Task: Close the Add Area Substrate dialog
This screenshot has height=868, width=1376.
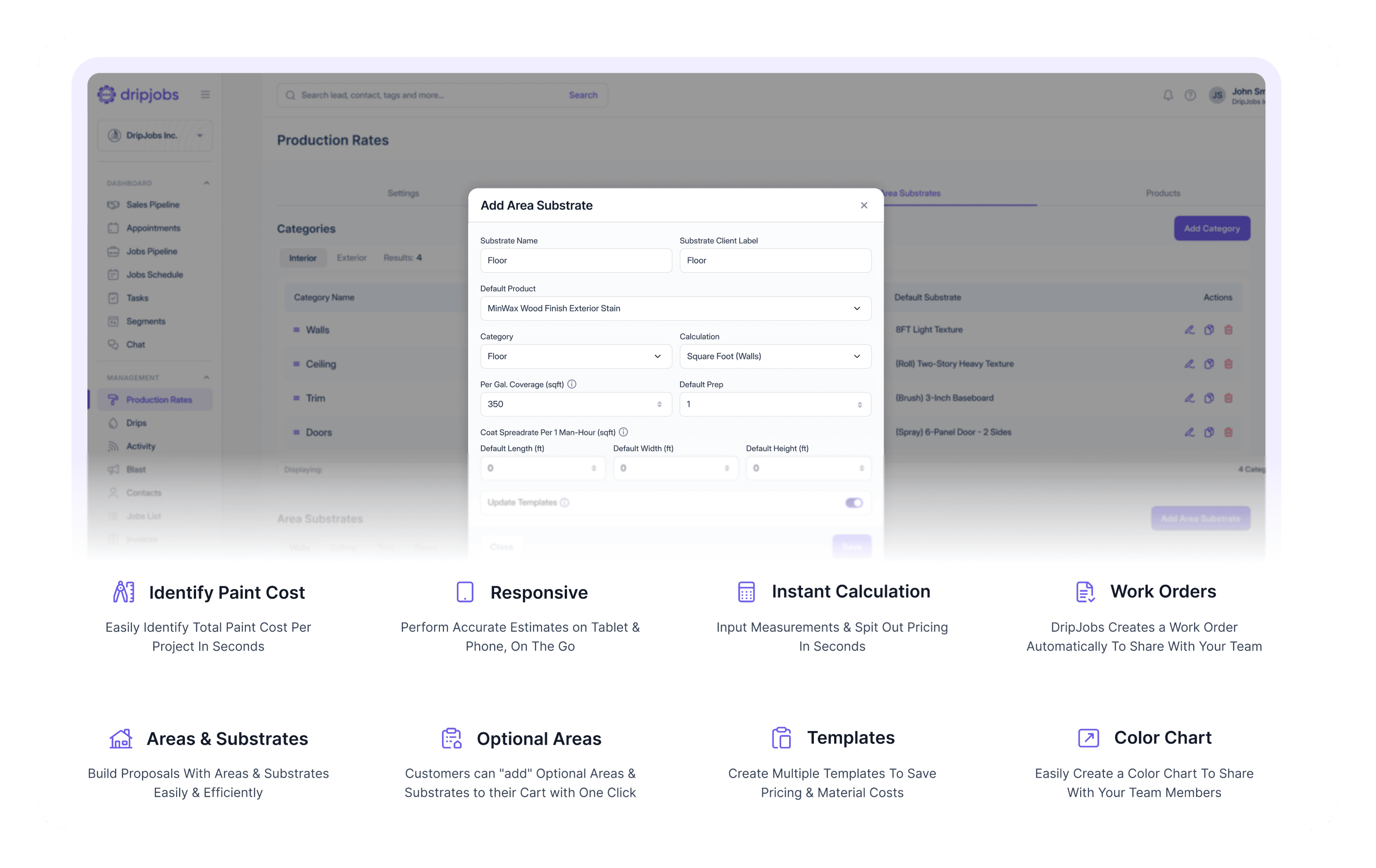Action: tap(863, 205)
